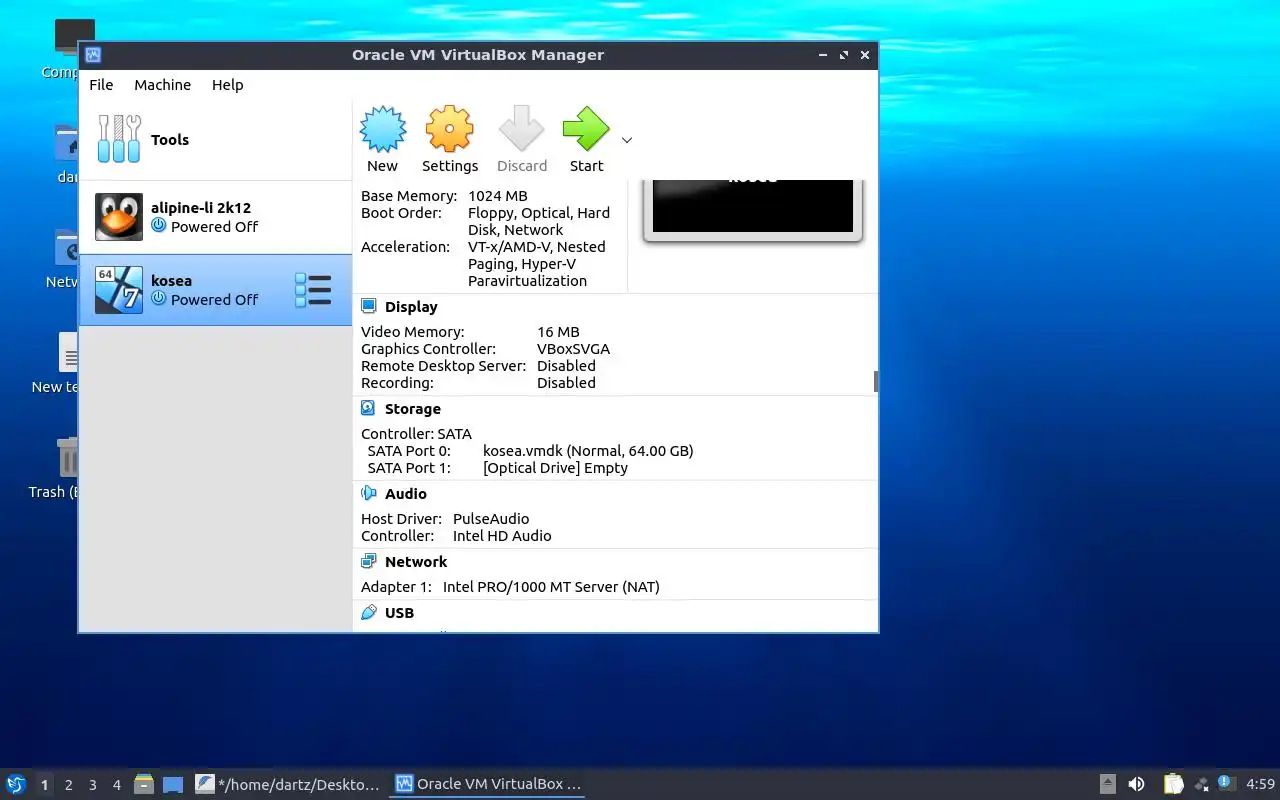Open the kosea machine tools menu button
Image resolution: width=1280 pixels, height=800 pixels.
tap(313, 290)
